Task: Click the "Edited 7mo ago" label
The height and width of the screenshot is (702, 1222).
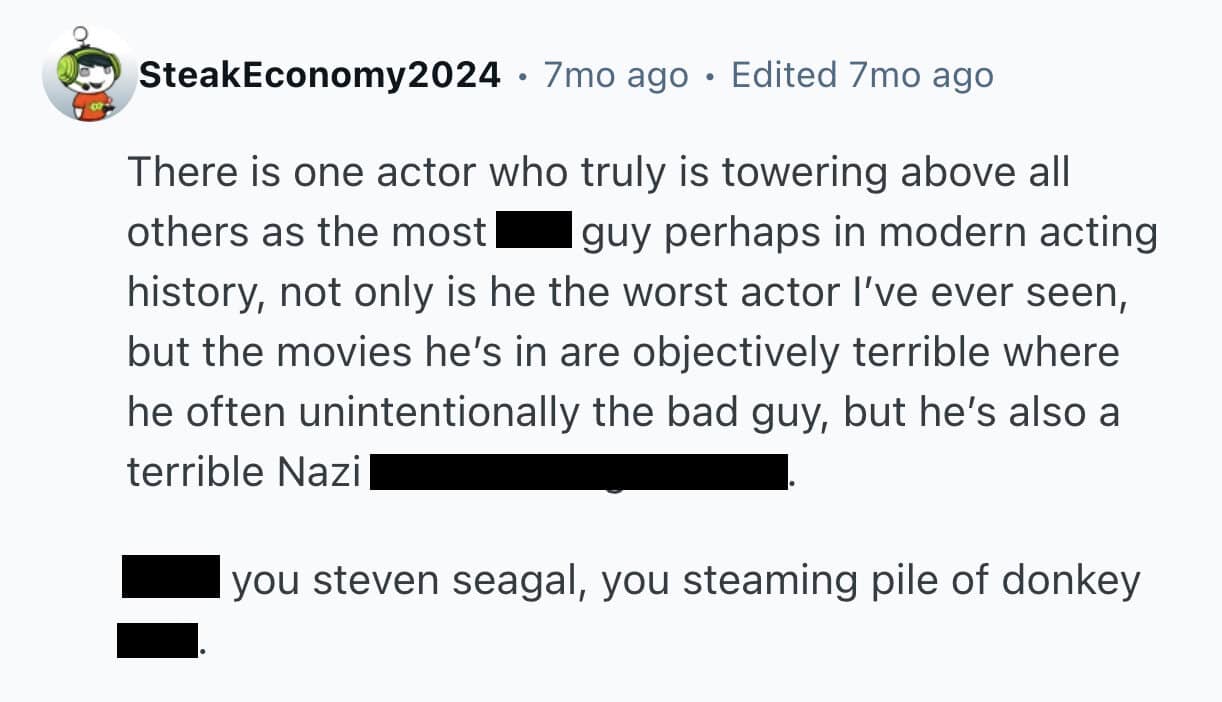Action: click(x=862, y=75)
